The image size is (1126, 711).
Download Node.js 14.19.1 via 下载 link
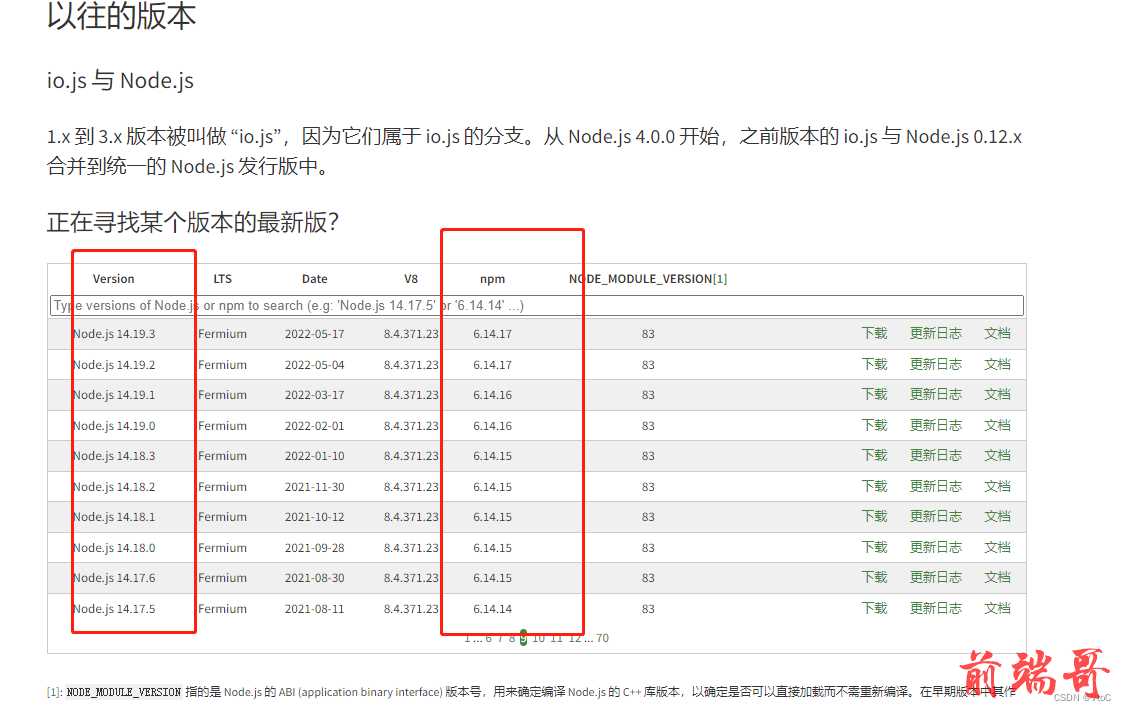click(875, 394)
